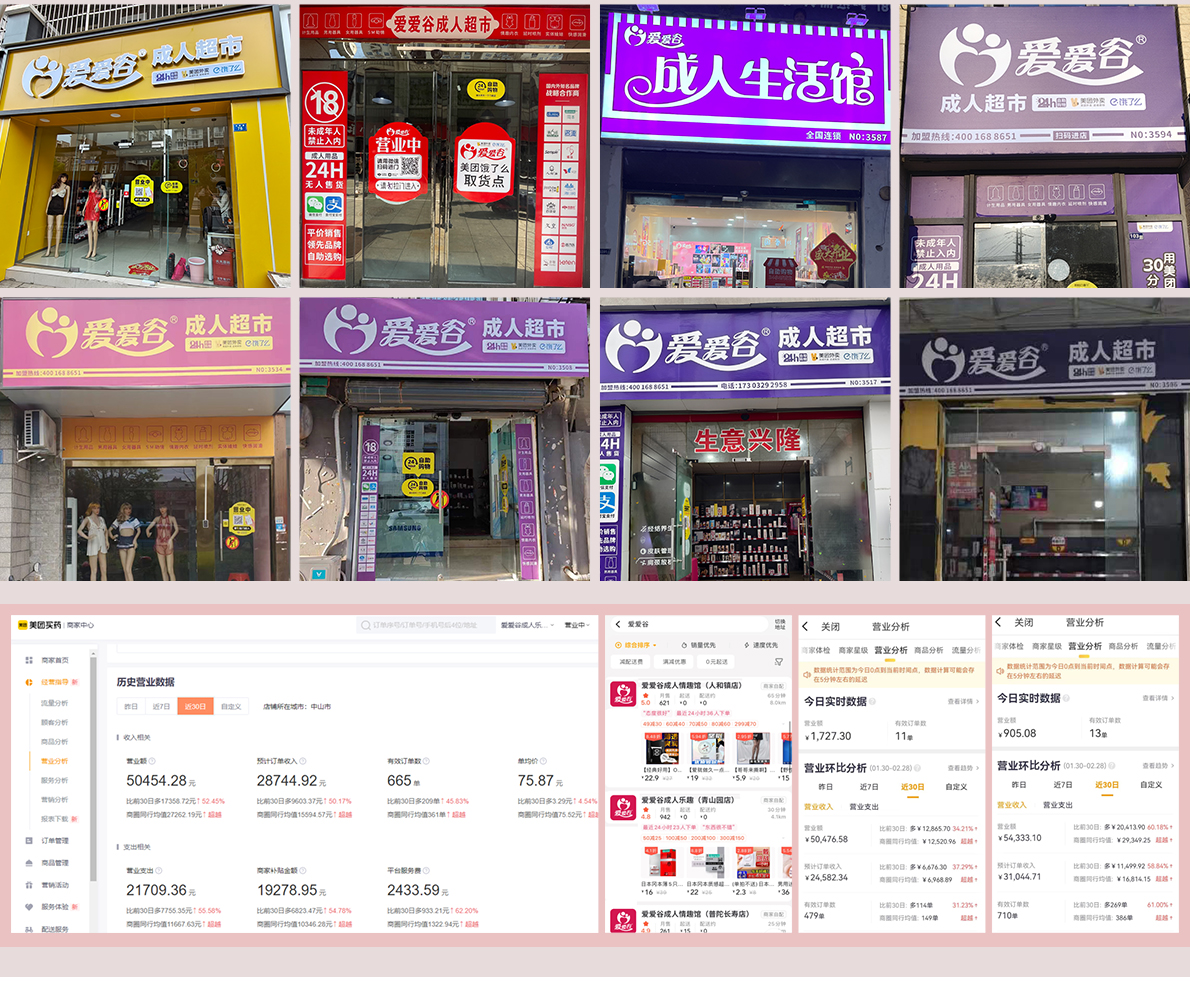Tap 关闭 in the ¥905.08 analysis panel

1024,622
